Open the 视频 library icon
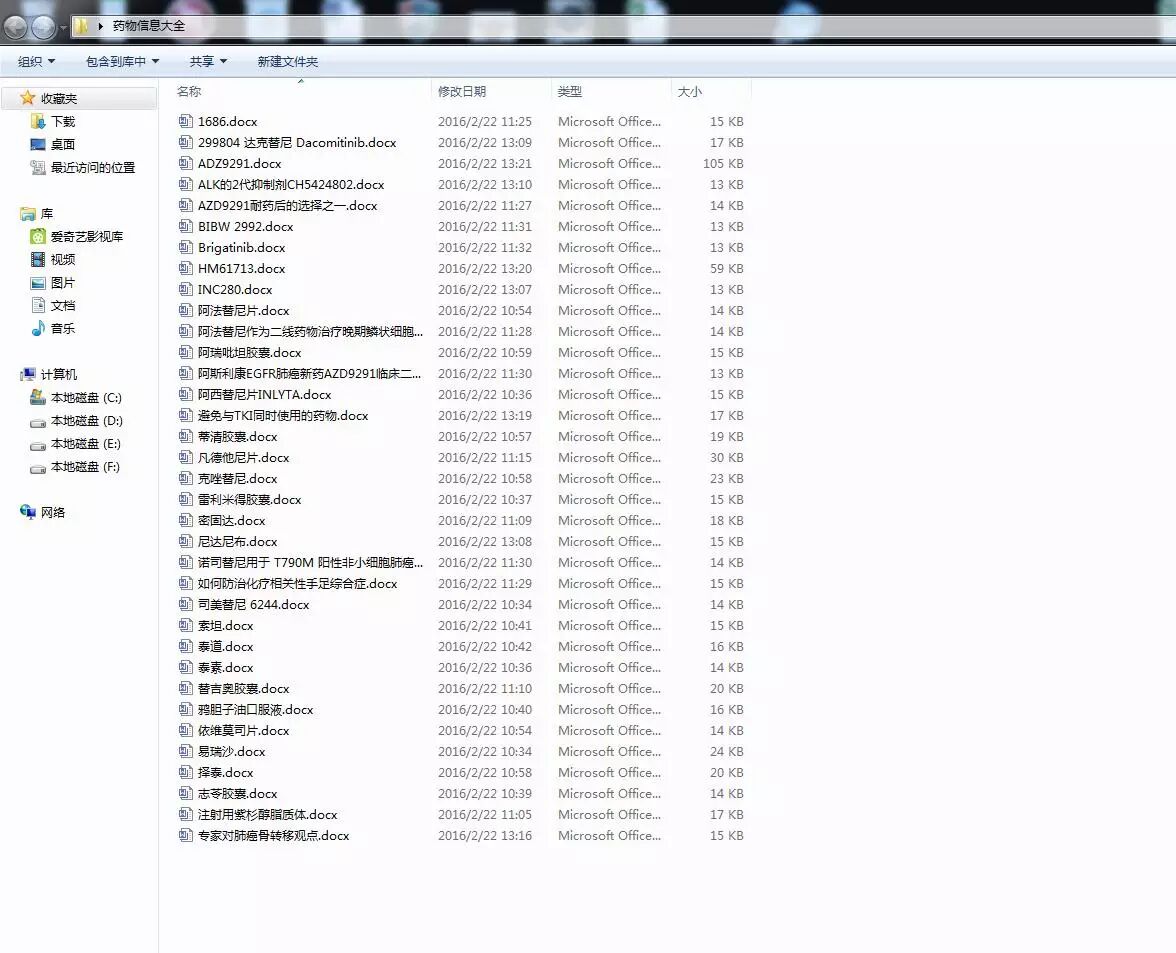This screenshot has width=1176, height=953. pyautogui.click(x=38, y=259)
